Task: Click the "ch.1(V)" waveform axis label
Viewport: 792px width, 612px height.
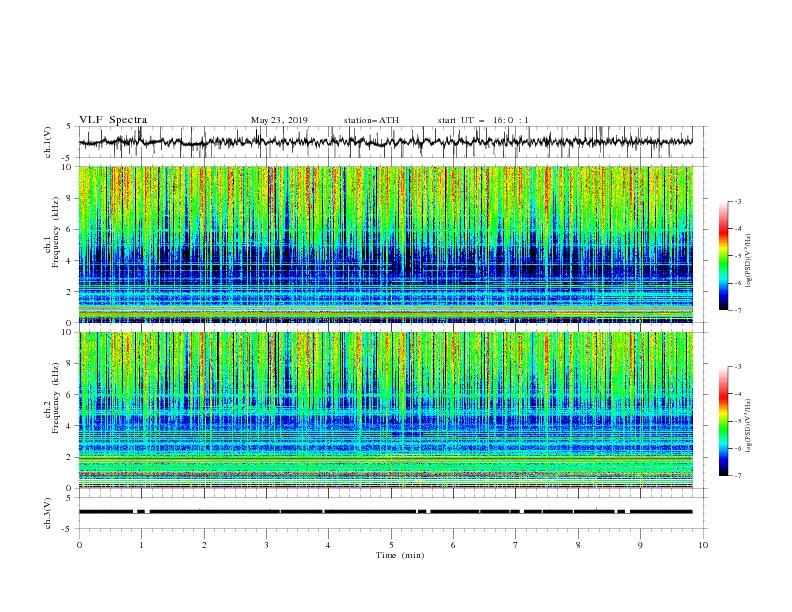Action: coord(48,142)
